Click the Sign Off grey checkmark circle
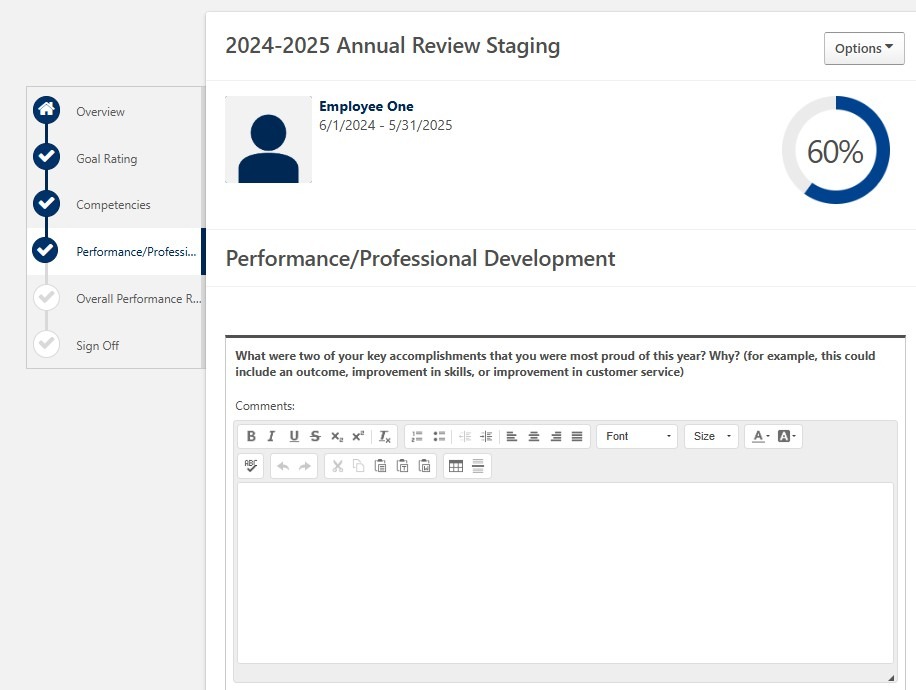916x690 pixels. pyautogui.click(x=46, y=344)
